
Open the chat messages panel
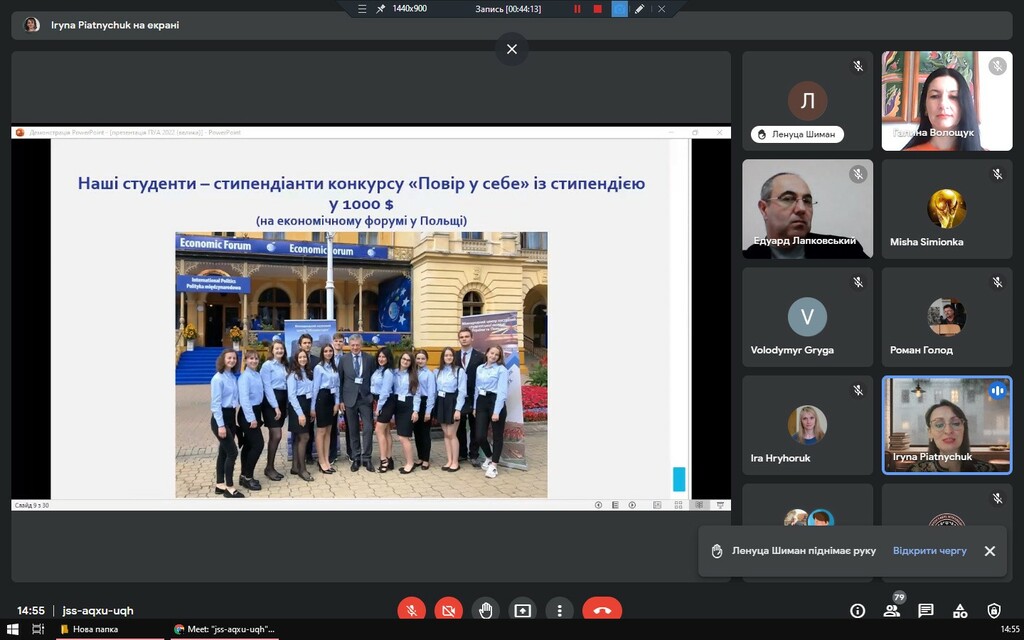(x=926, y=610)
